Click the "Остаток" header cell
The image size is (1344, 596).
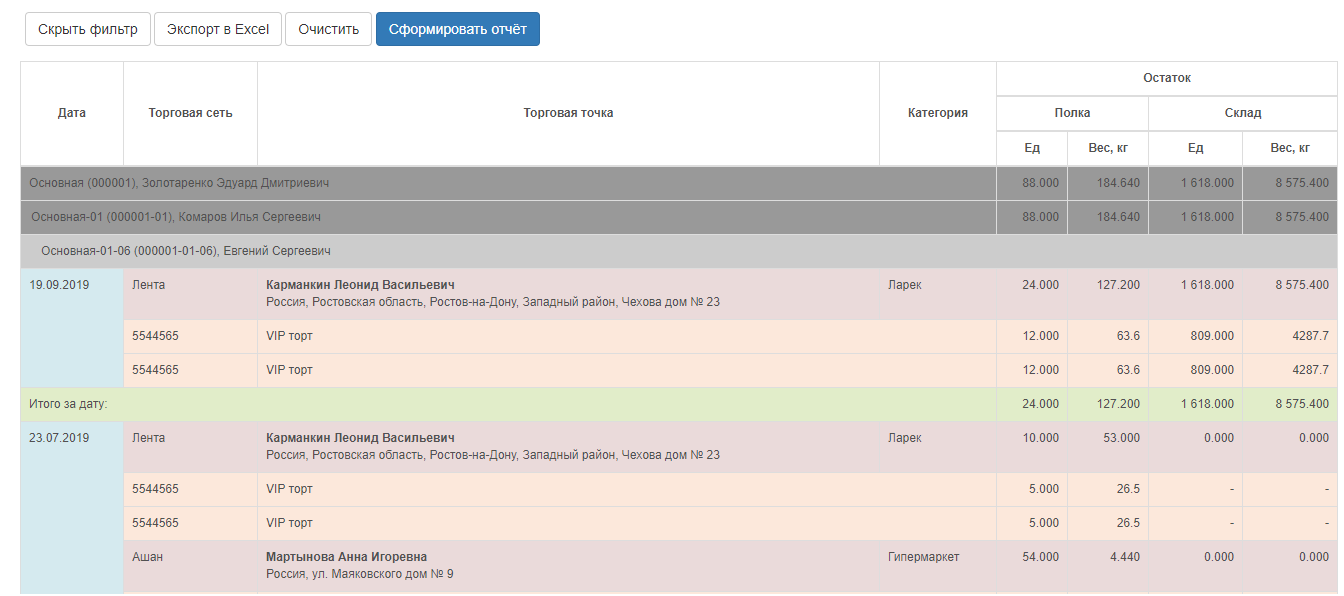pyautogui.click(x=1166, y=78)
